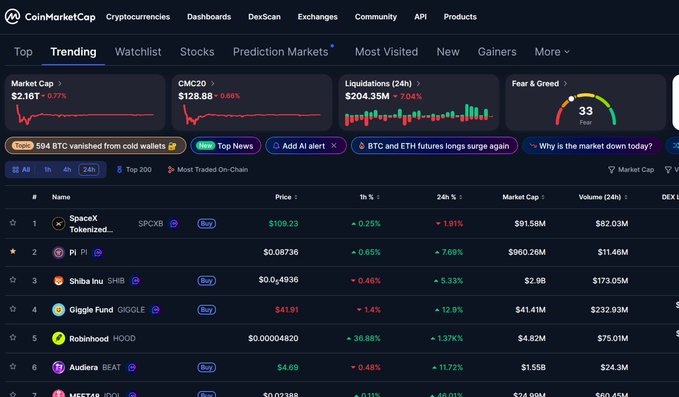Image resolution: width=679 pixels, height=397 pixels.
Task: Unstar Pi from the watchlist
Action: [x=13, y=251]
